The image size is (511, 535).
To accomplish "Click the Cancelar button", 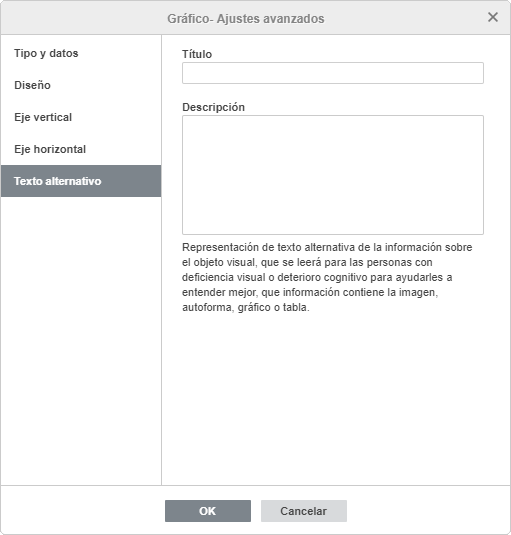I will 304,511.
